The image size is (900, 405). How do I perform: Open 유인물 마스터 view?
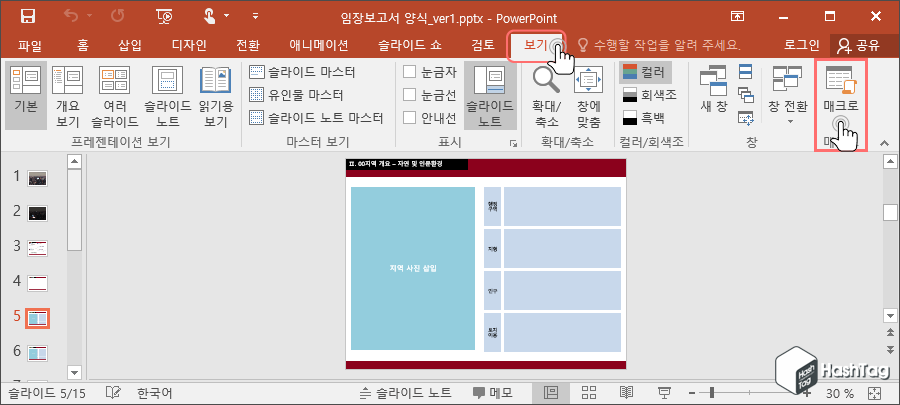tap(297, 95)
